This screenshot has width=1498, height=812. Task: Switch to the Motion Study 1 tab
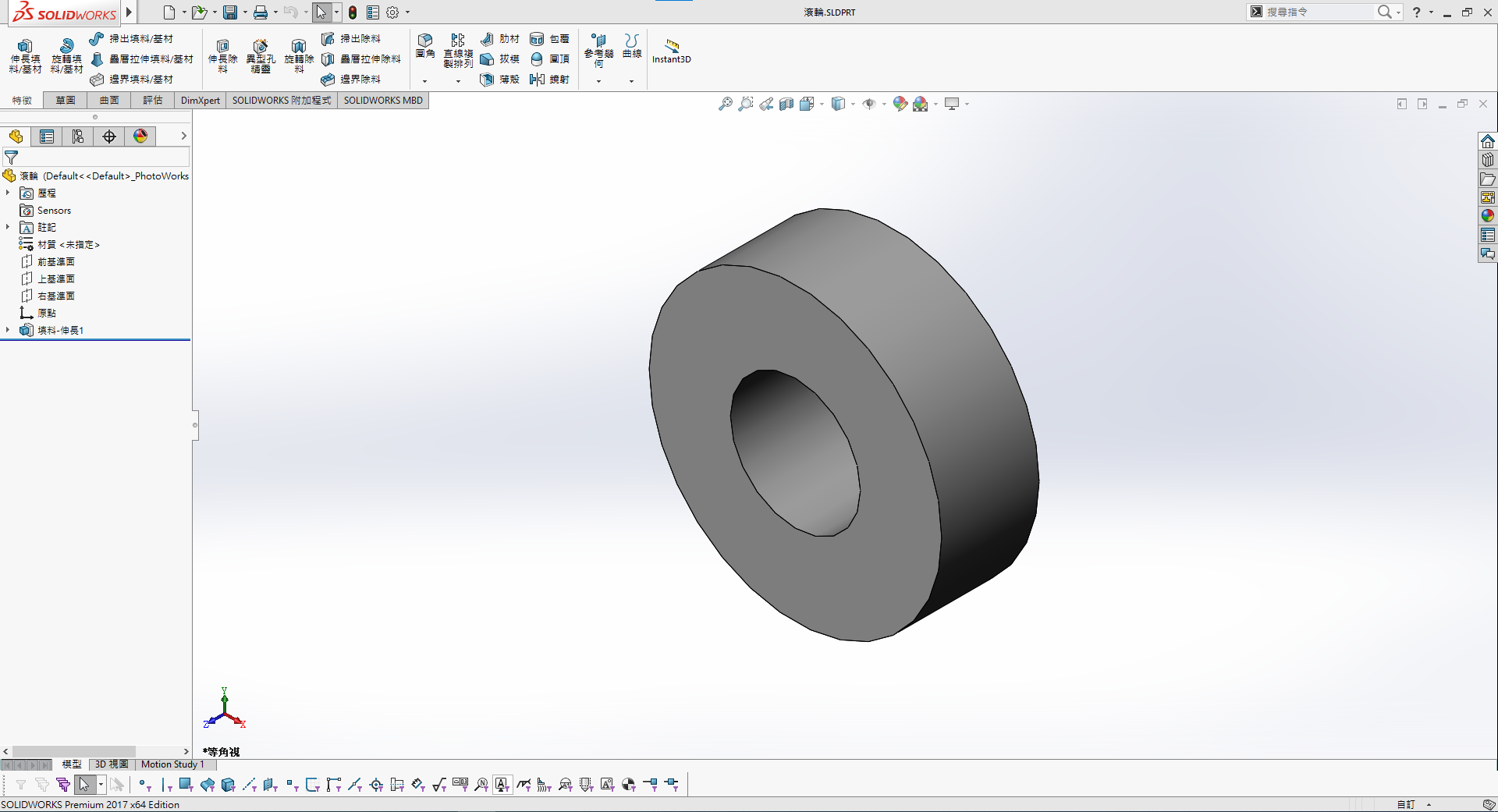172,764
